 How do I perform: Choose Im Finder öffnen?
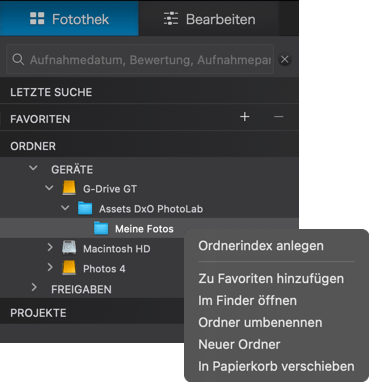[247, 300]
